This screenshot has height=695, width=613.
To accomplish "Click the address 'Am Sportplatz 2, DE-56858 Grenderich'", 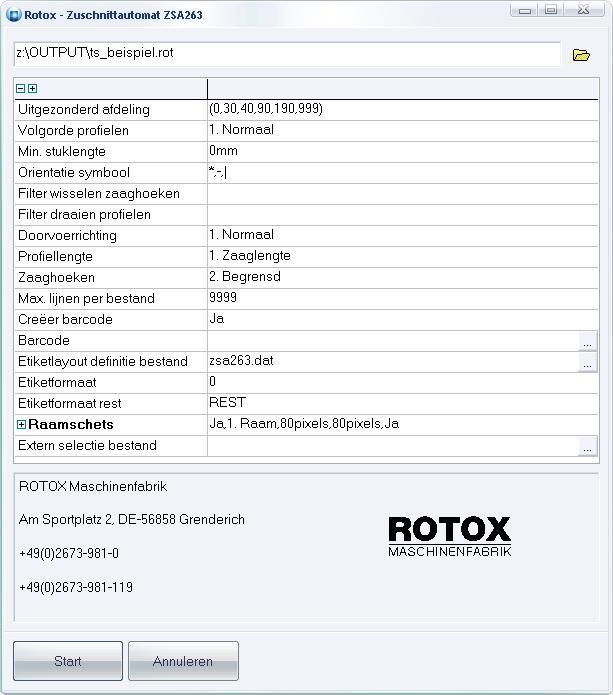I will click(132, 519).
